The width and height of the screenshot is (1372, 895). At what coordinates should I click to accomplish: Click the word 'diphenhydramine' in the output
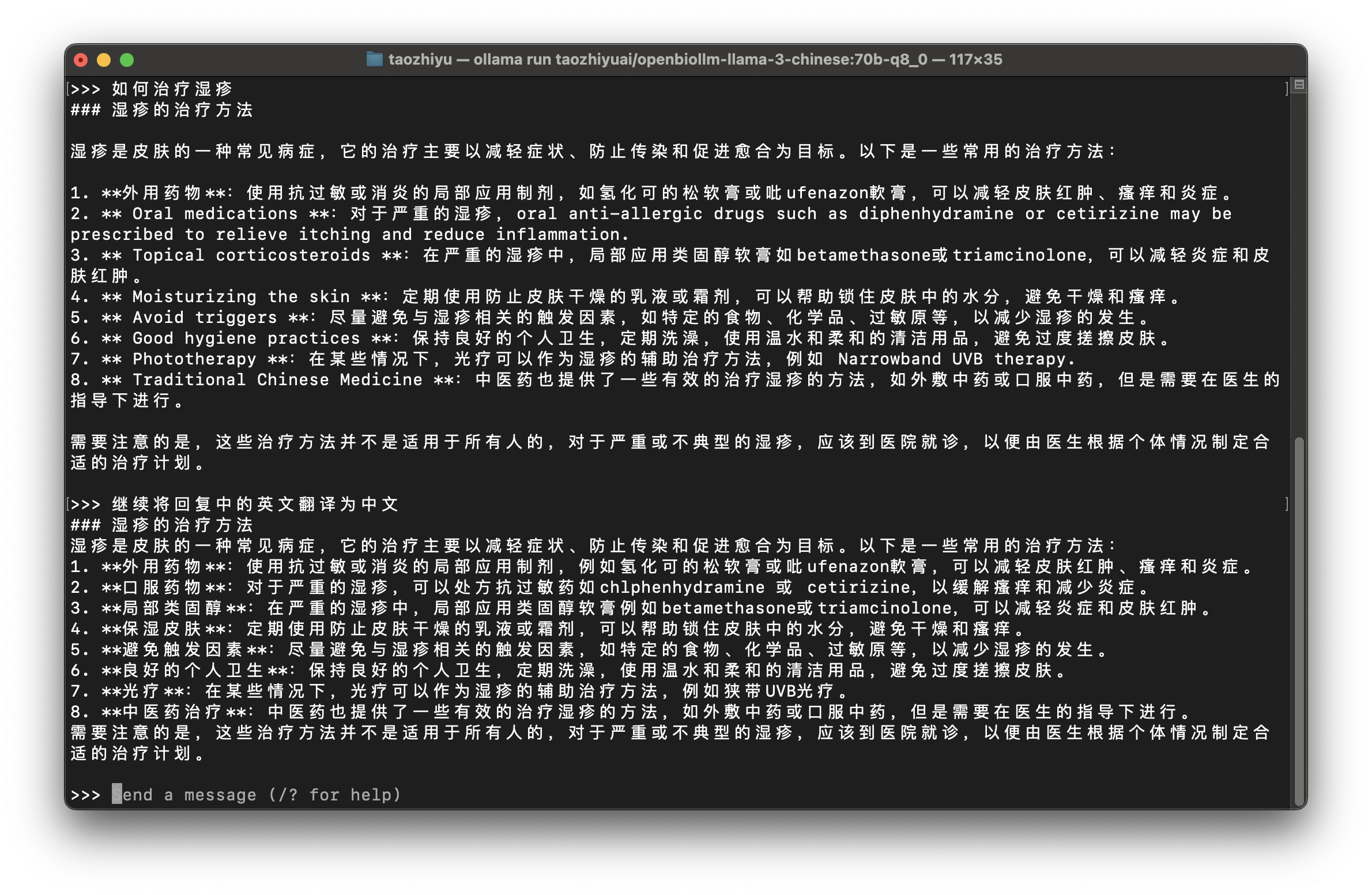tap(936, 213)
